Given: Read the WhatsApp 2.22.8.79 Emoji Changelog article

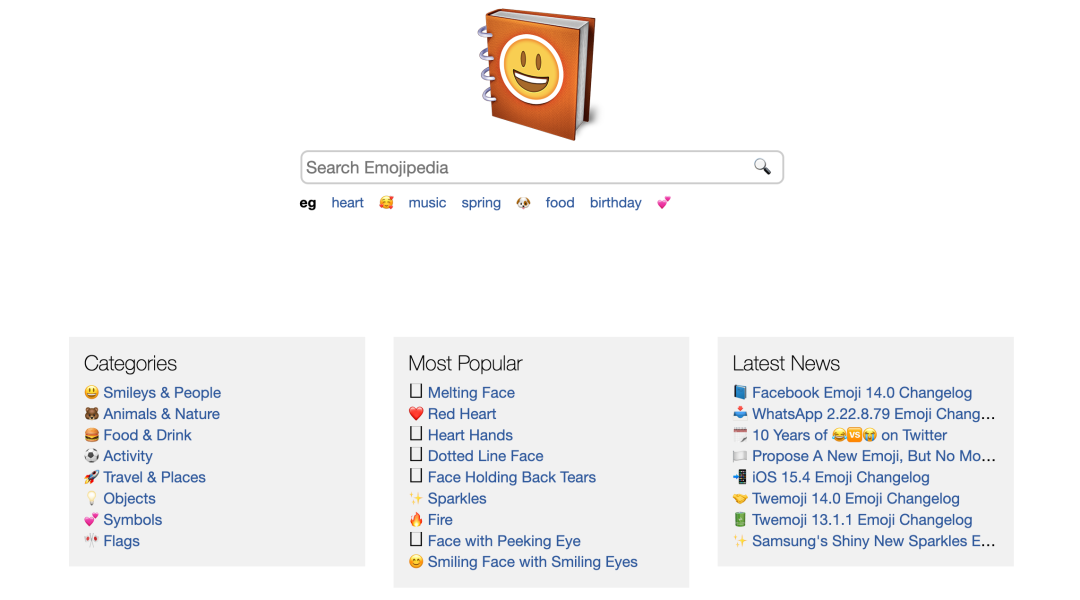Looking at the screenshot, I should [x=873, y=414].
